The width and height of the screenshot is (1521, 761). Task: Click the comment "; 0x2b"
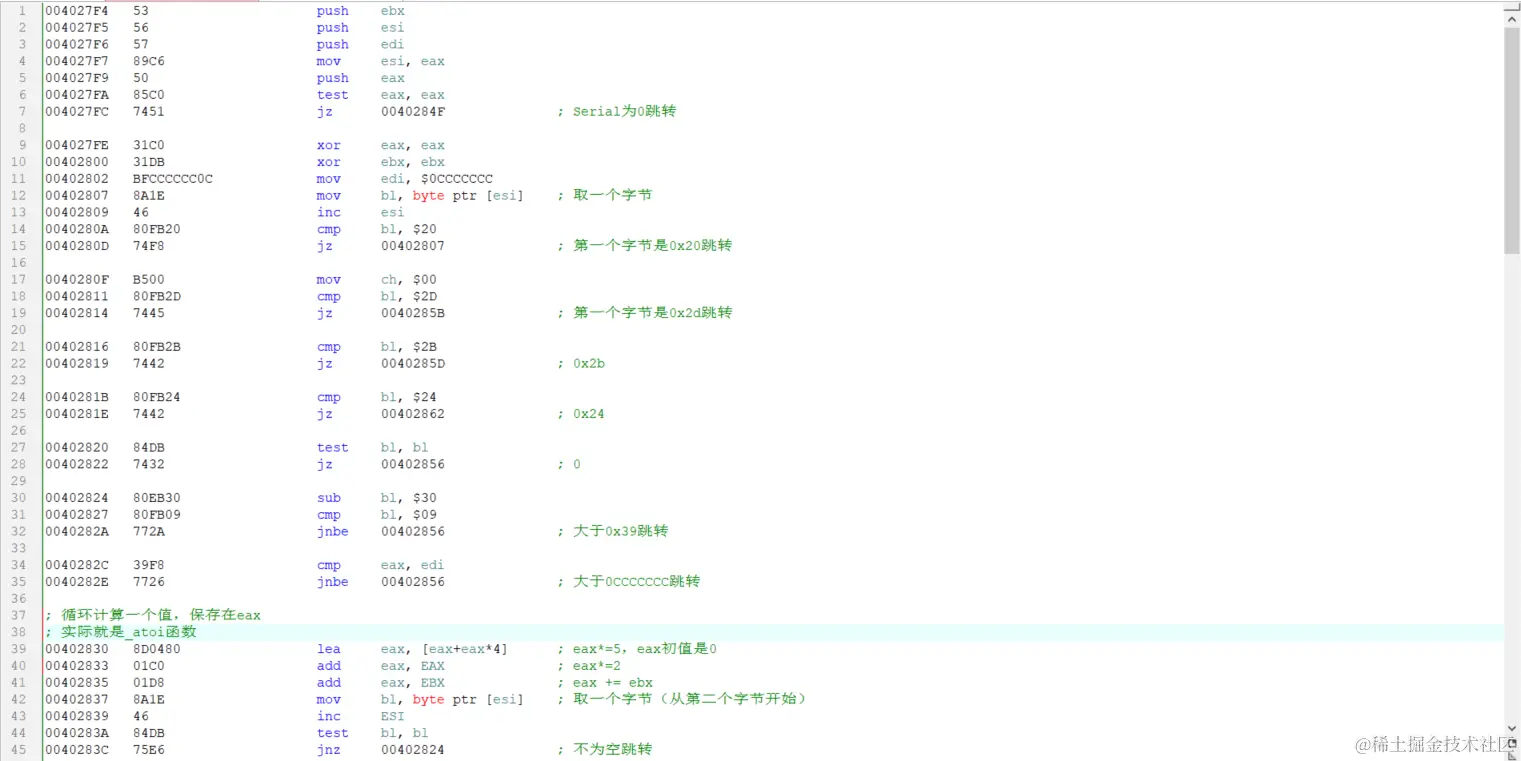[x=581, y=364]
